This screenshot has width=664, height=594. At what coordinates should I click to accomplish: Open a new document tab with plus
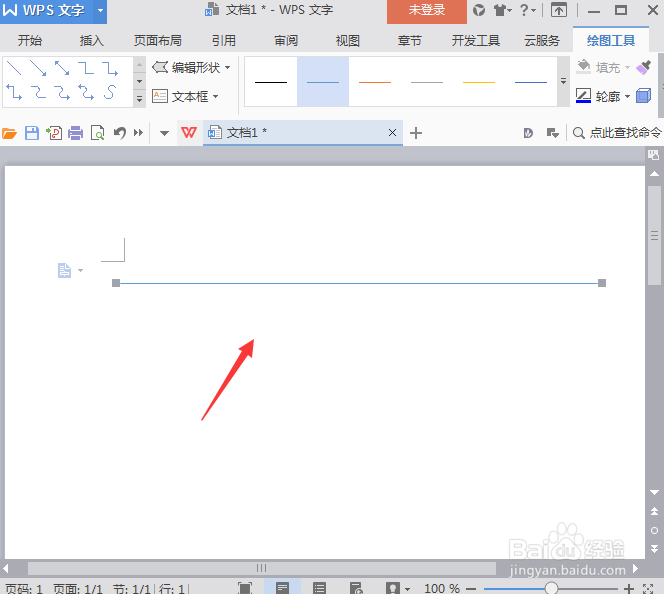[x=416, y=133]
